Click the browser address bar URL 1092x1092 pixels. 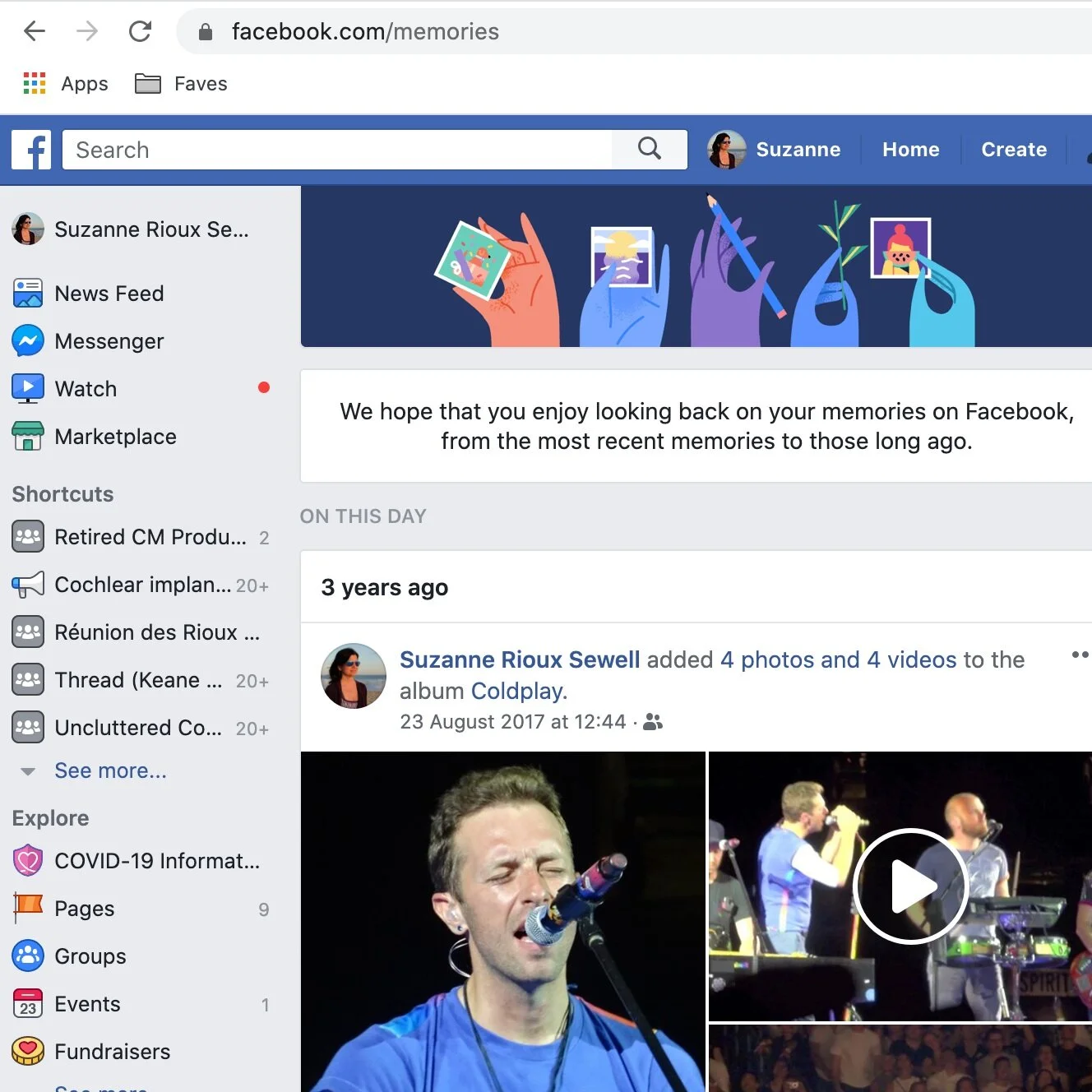(x=365, y=31)
